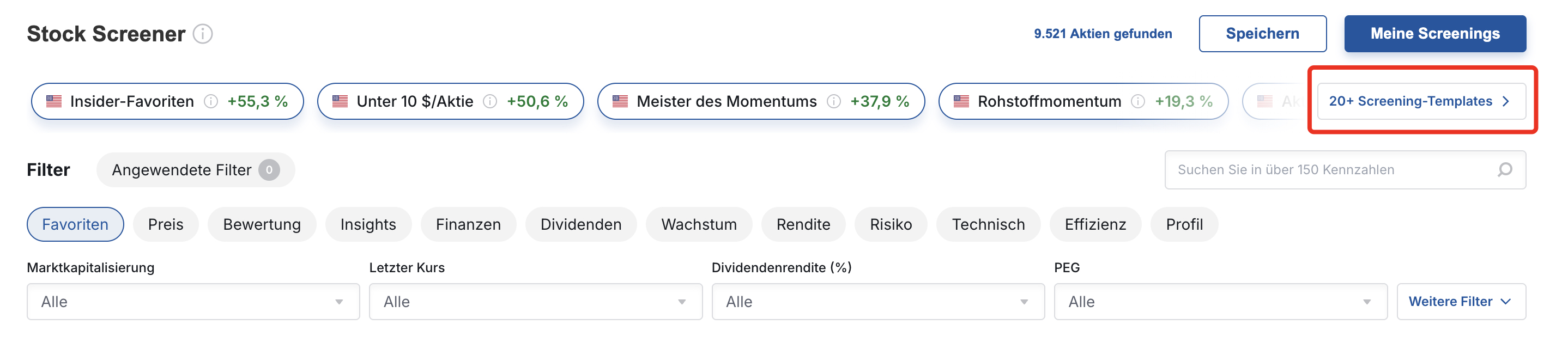Image resolution: width=1568 pixels, height=337 pixels.
Task: Open Meine Screenings
Action: tap(1434, 34)
